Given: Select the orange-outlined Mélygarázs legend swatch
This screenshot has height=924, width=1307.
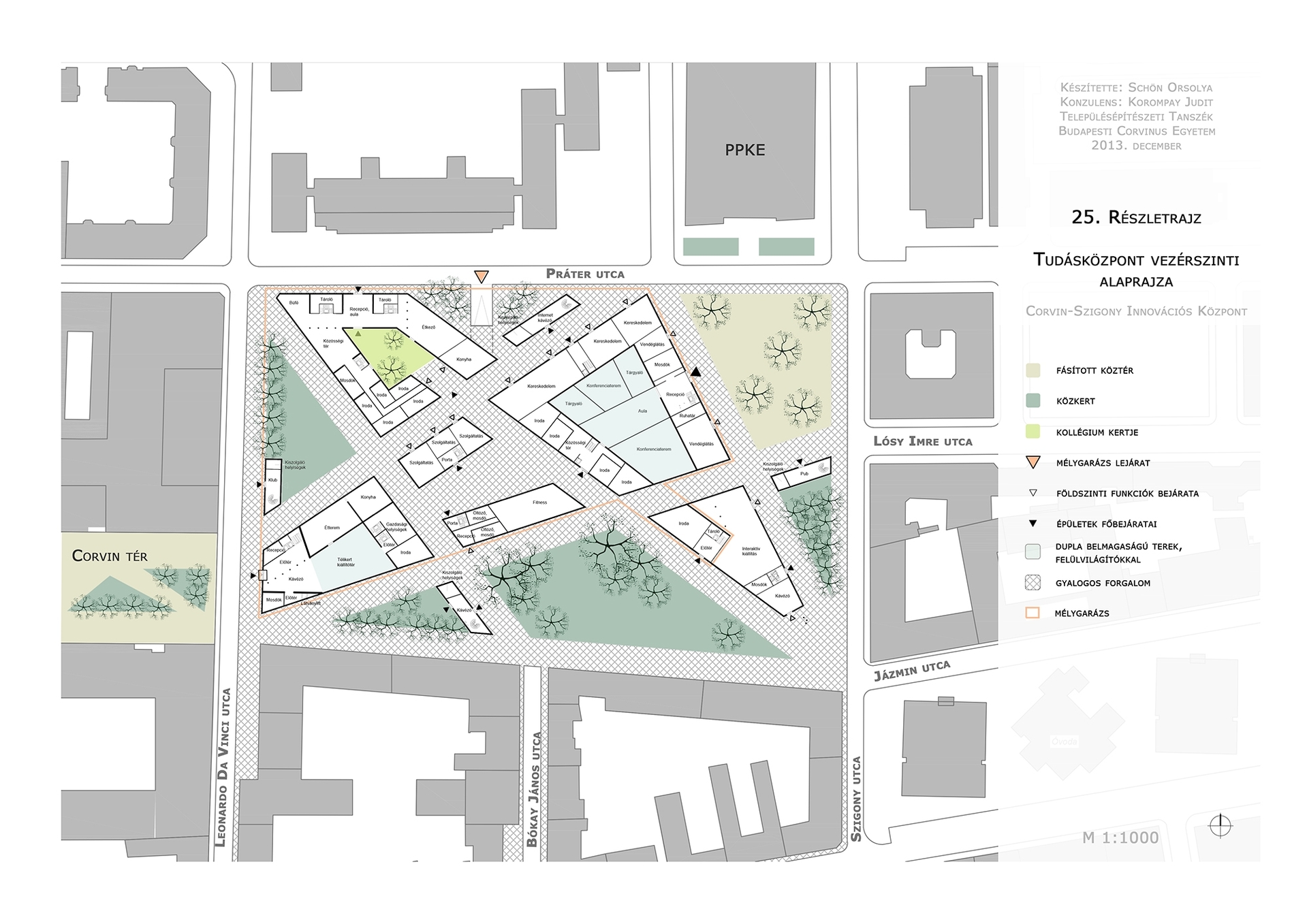Looking at the screenshot, I should [1033, 613].
